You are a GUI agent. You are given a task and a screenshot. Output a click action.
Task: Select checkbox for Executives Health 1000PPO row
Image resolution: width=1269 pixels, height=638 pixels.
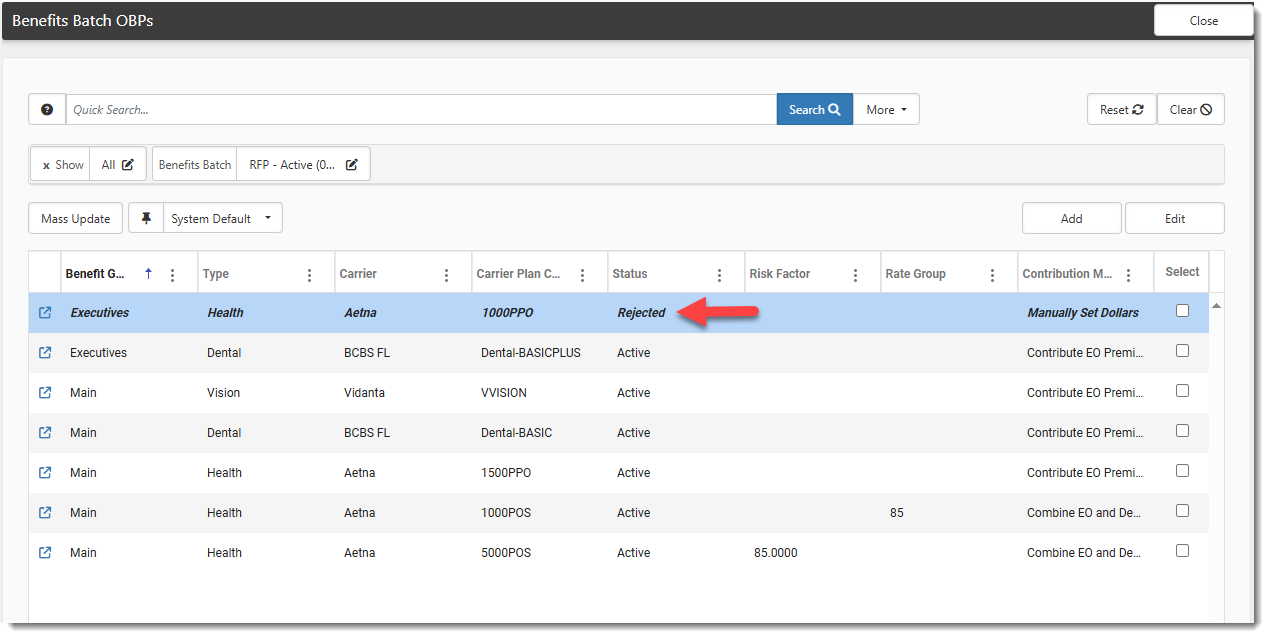(x=1182, y=311)
